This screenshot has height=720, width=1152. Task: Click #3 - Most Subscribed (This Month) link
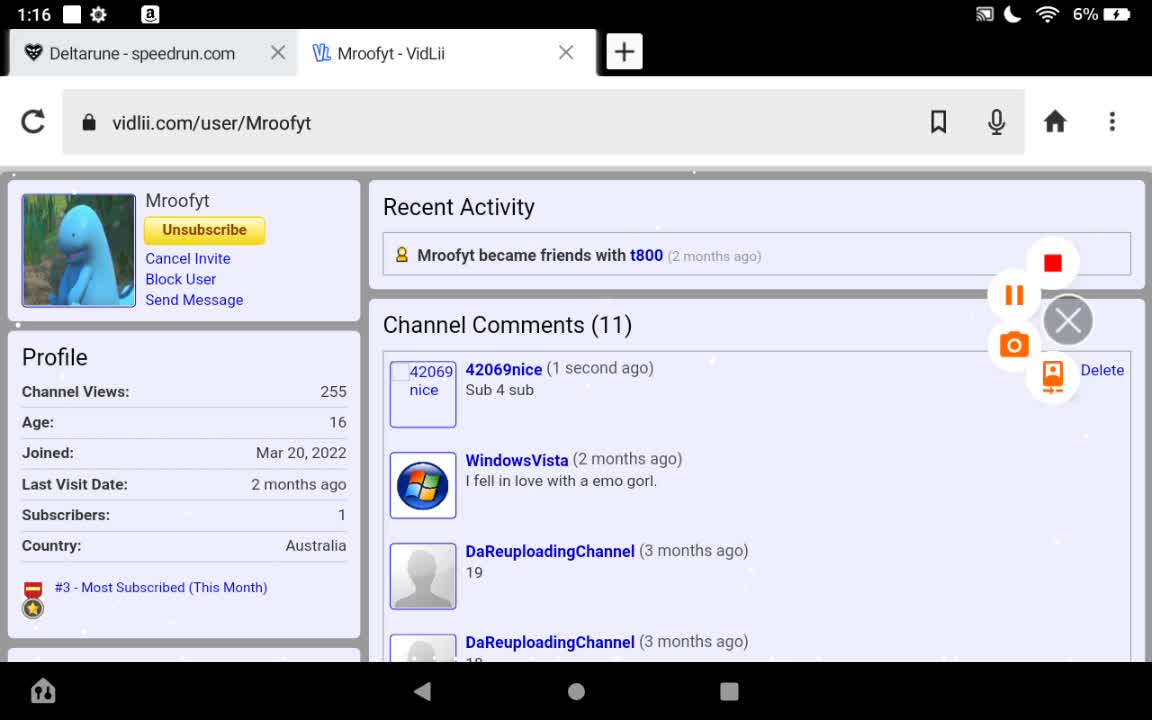[161, 587]
